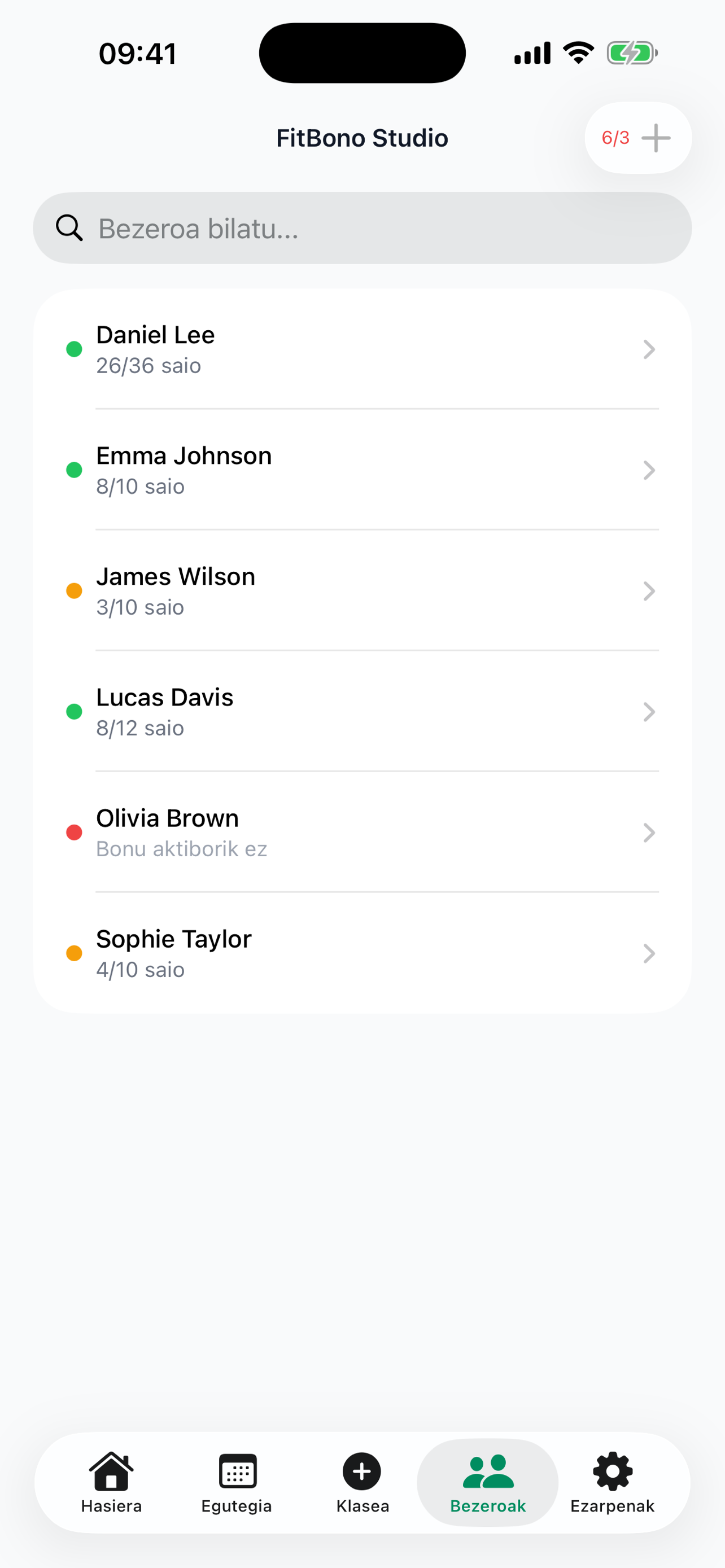Screen dimensions: 725x1568
Task: Click the green status dot for Daniel Lee
Action: pyautogui.click(x=75, y=349)
